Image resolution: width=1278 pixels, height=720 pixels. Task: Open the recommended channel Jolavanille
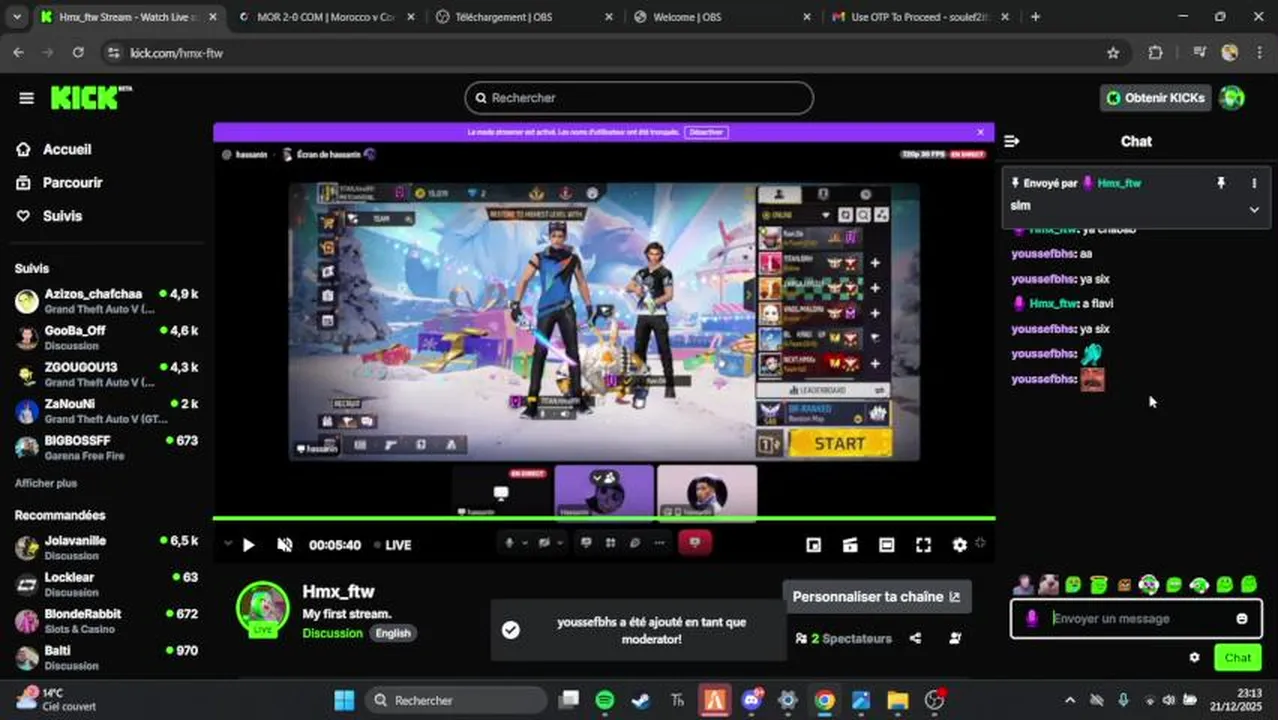[107, 547]
